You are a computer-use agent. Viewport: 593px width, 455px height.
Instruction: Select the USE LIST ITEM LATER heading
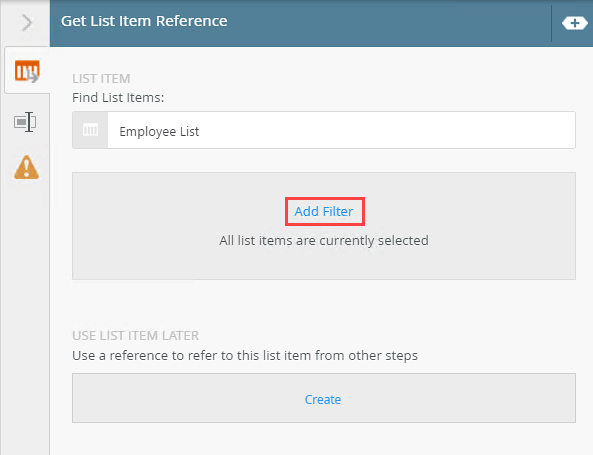click(x=135, y=335)
